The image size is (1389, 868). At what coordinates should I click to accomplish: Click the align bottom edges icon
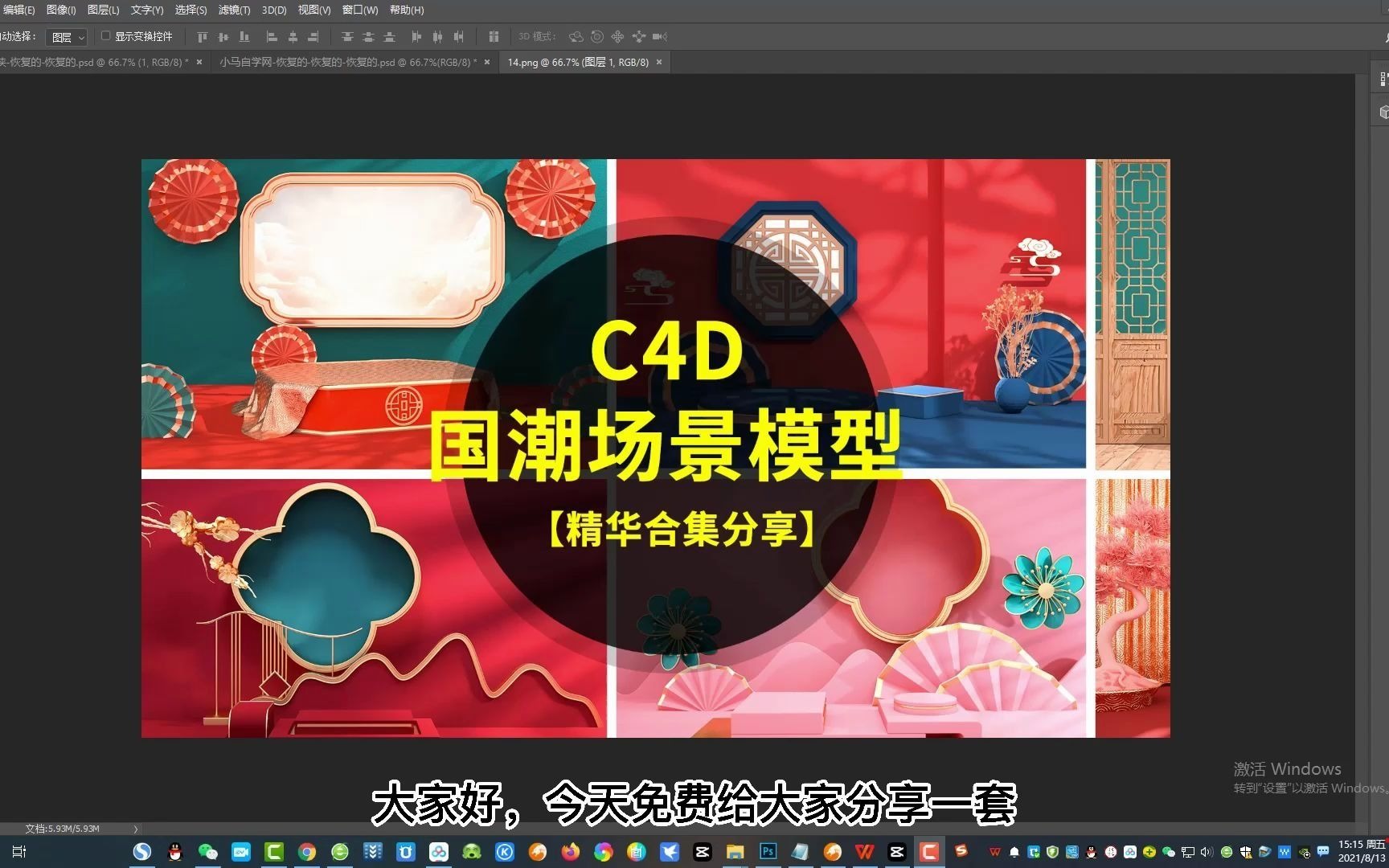coord(244,36)
